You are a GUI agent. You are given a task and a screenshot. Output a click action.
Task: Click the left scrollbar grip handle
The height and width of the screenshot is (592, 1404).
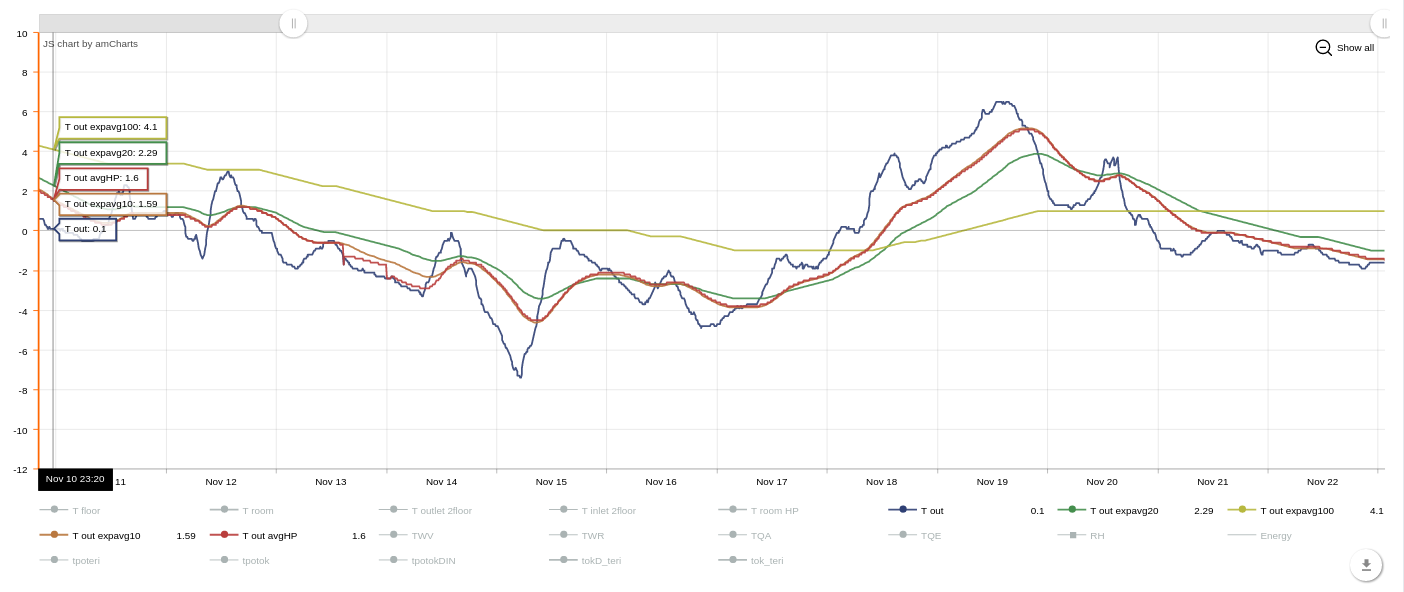click(293, 23)
